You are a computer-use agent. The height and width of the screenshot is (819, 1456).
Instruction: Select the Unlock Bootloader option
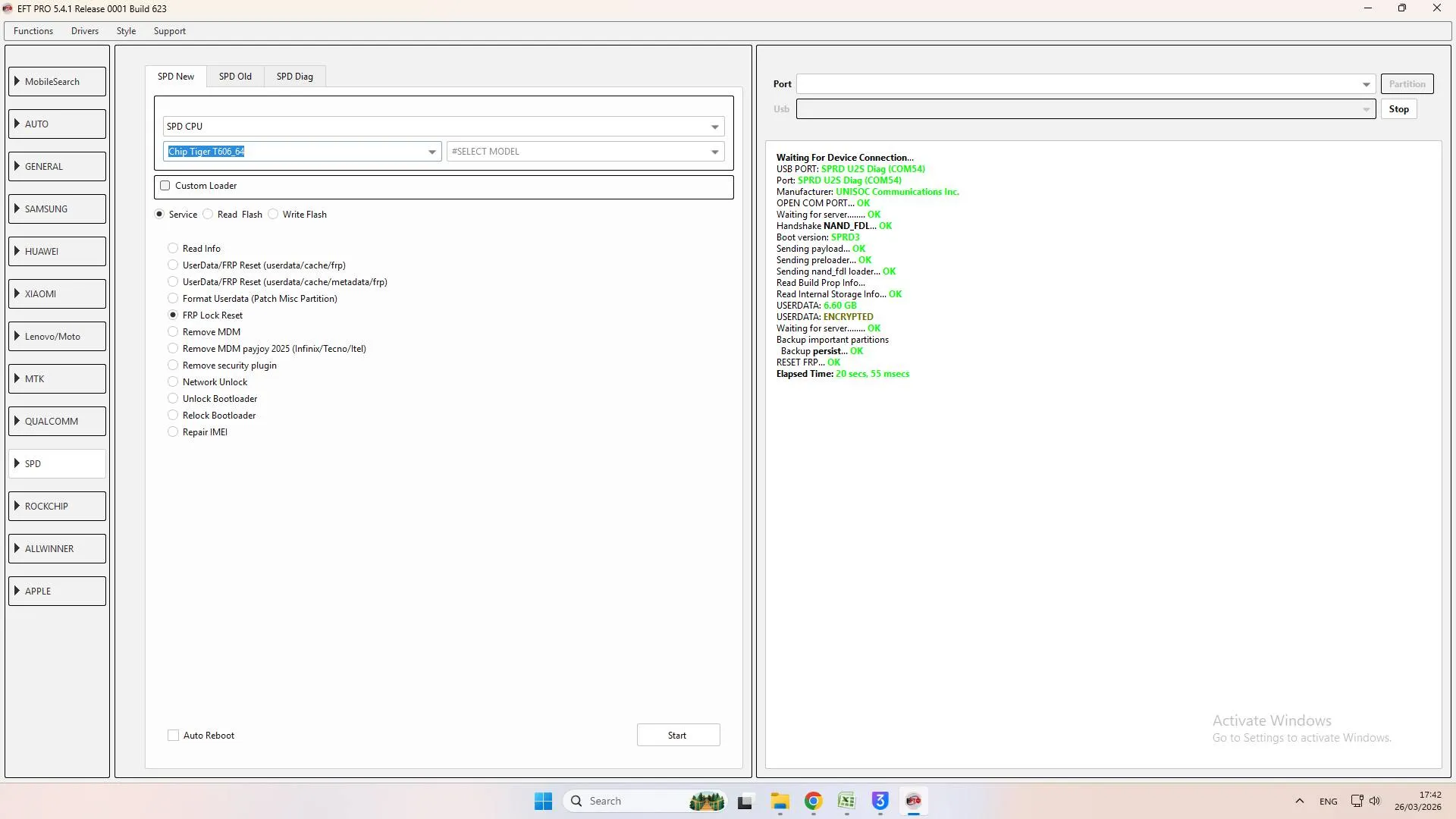[173, 399]
